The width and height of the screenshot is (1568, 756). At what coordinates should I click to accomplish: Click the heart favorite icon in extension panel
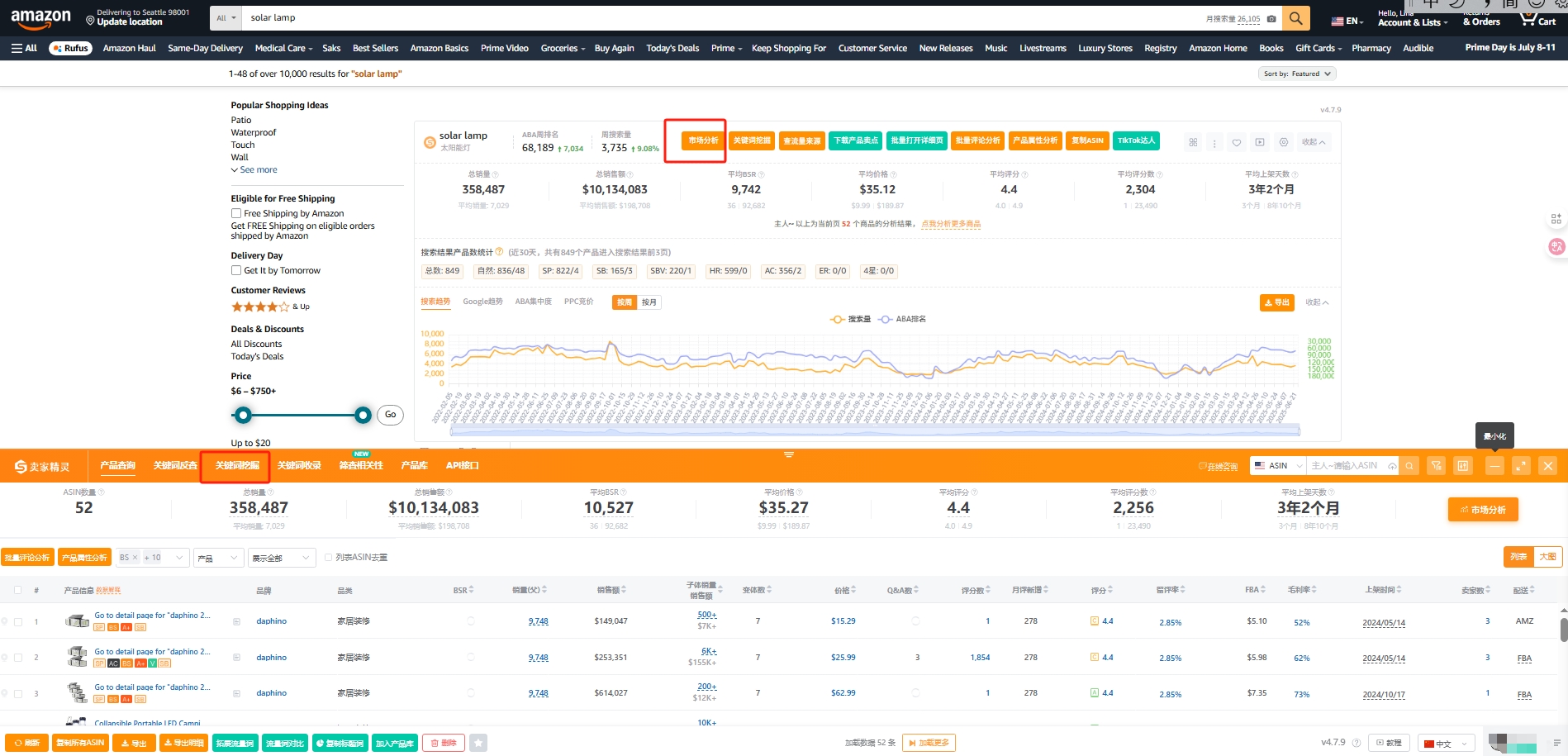(x=1237, y=142)
